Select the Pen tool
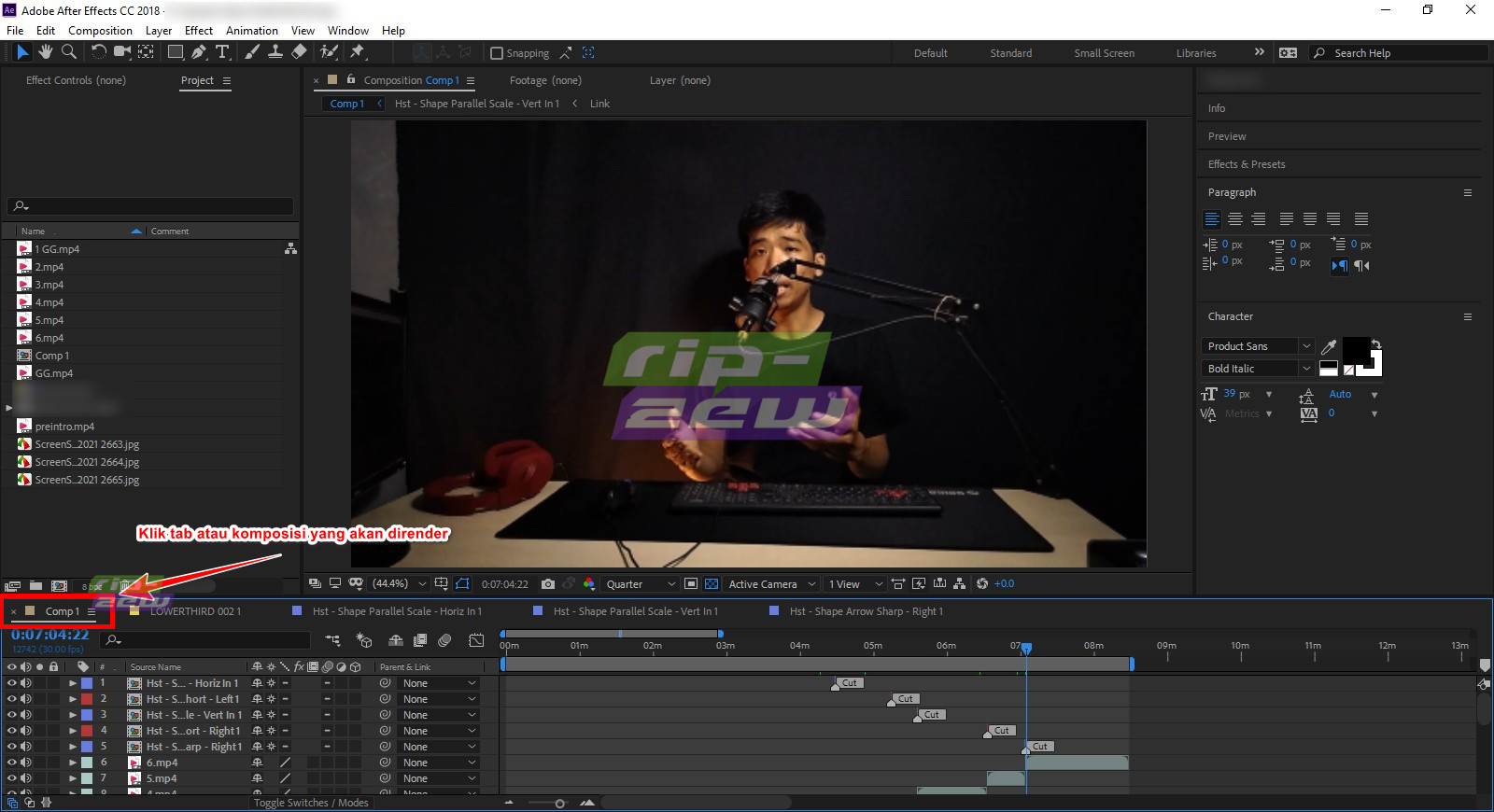 (x=199, y=52)
